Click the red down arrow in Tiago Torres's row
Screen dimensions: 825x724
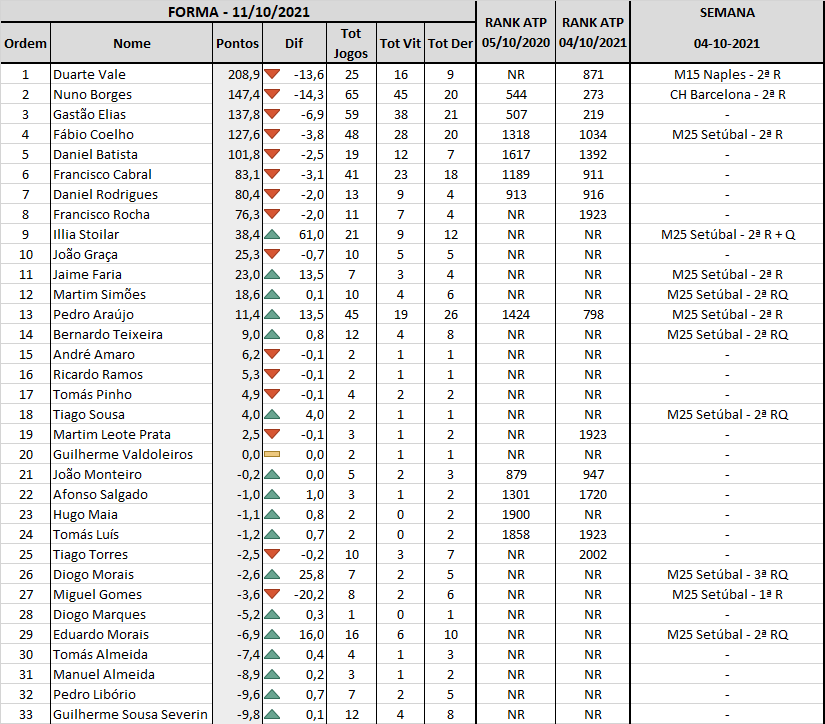tap(272, 554)
